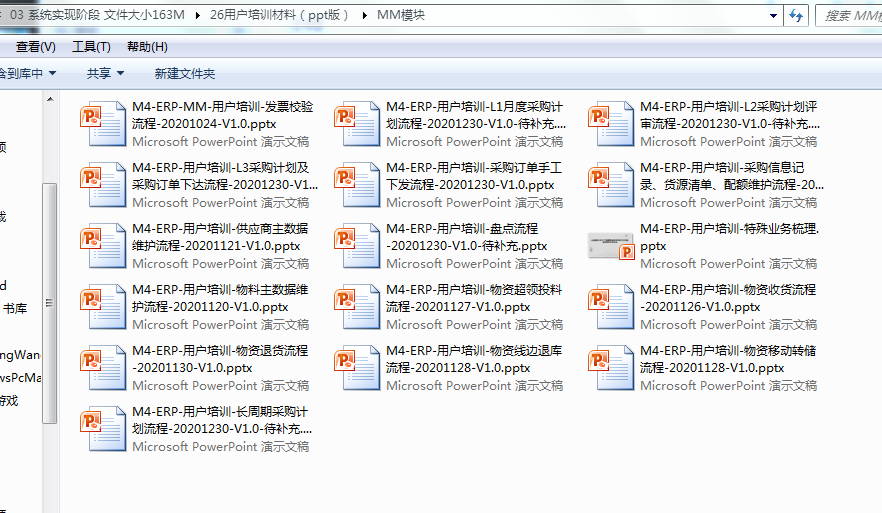Open the 帮助(H) menu

point(147,47)
